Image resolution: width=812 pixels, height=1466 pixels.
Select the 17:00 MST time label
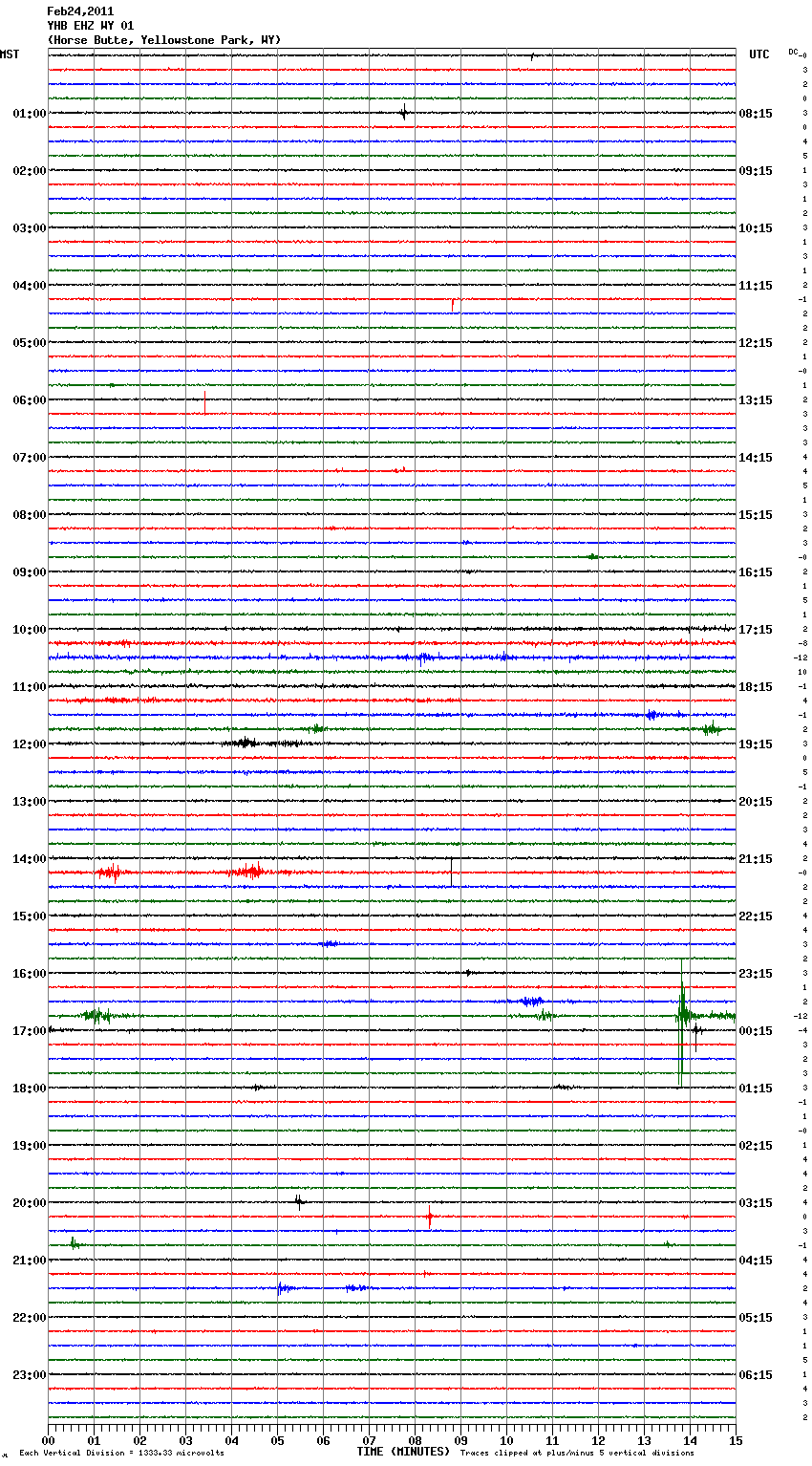click(x=30, y=1031)
